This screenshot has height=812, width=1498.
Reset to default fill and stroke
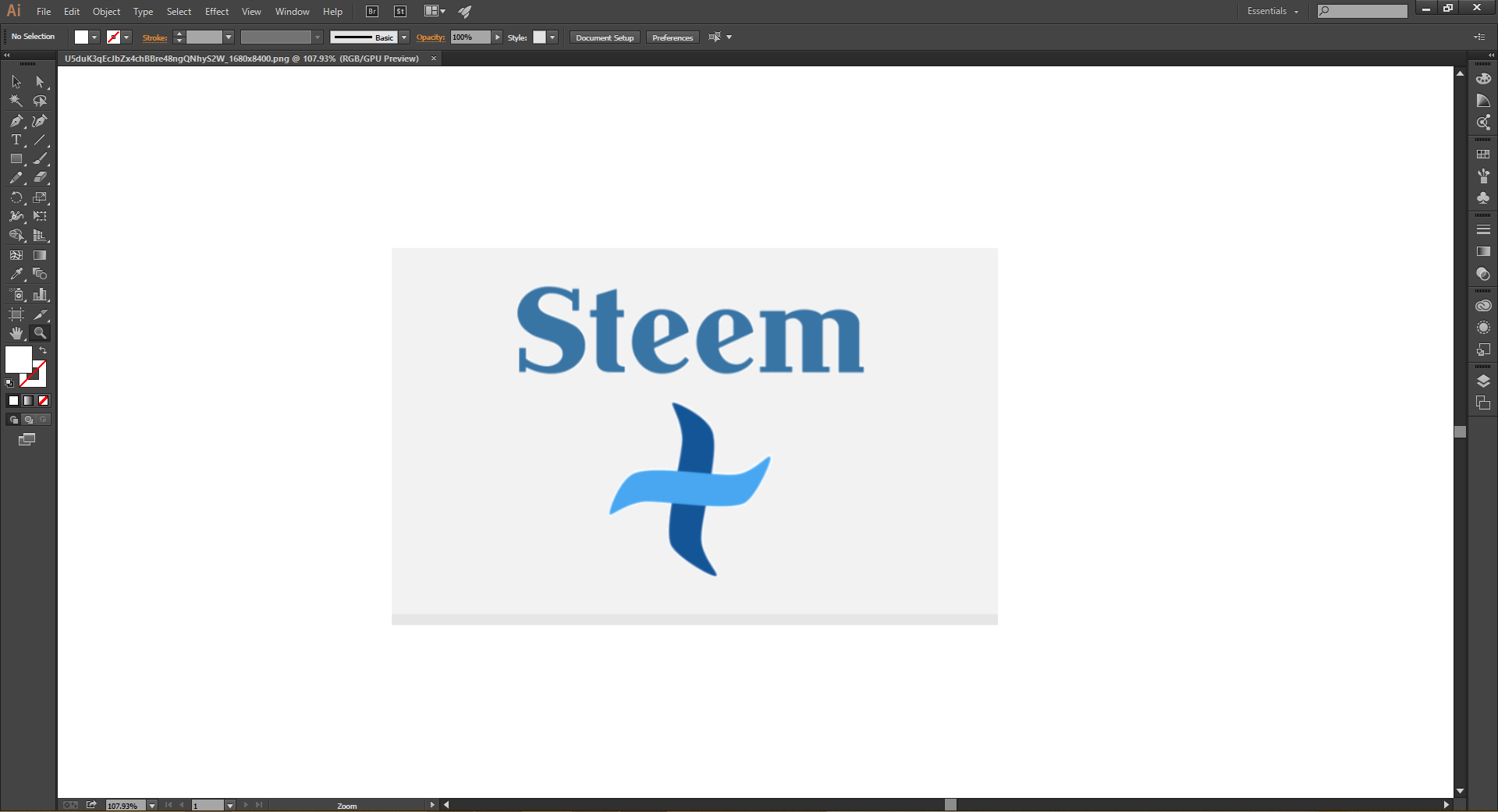click(x=9, y=383)
